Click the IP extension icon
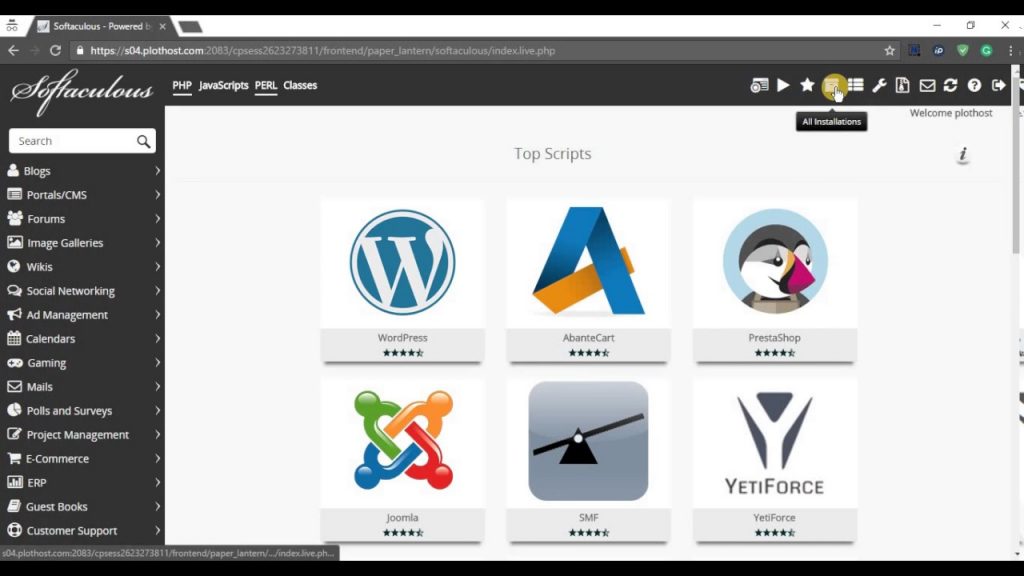This screenshot has width=1024, height=576. pyautogui.click(x=938, y=50)
